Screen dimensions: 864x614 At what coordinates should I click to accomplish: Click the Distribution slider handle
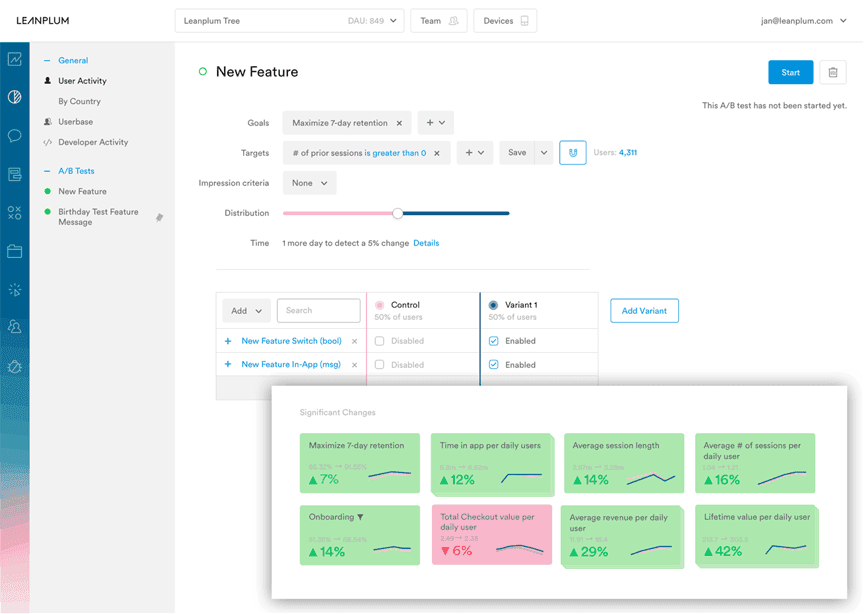pos(398,213)
